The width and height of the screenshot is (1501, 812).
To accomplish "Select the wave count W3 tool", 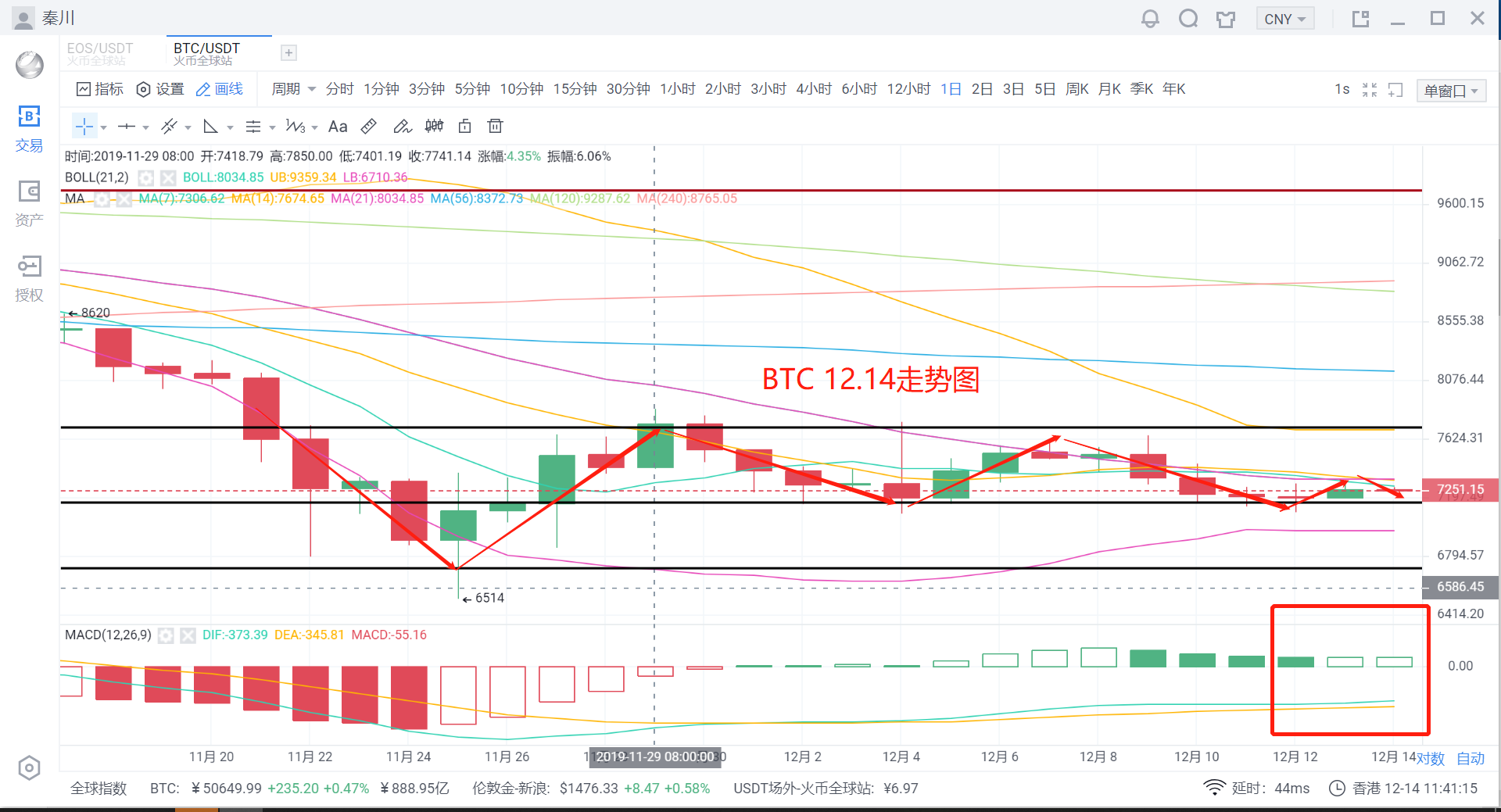I will coord(296,126).
